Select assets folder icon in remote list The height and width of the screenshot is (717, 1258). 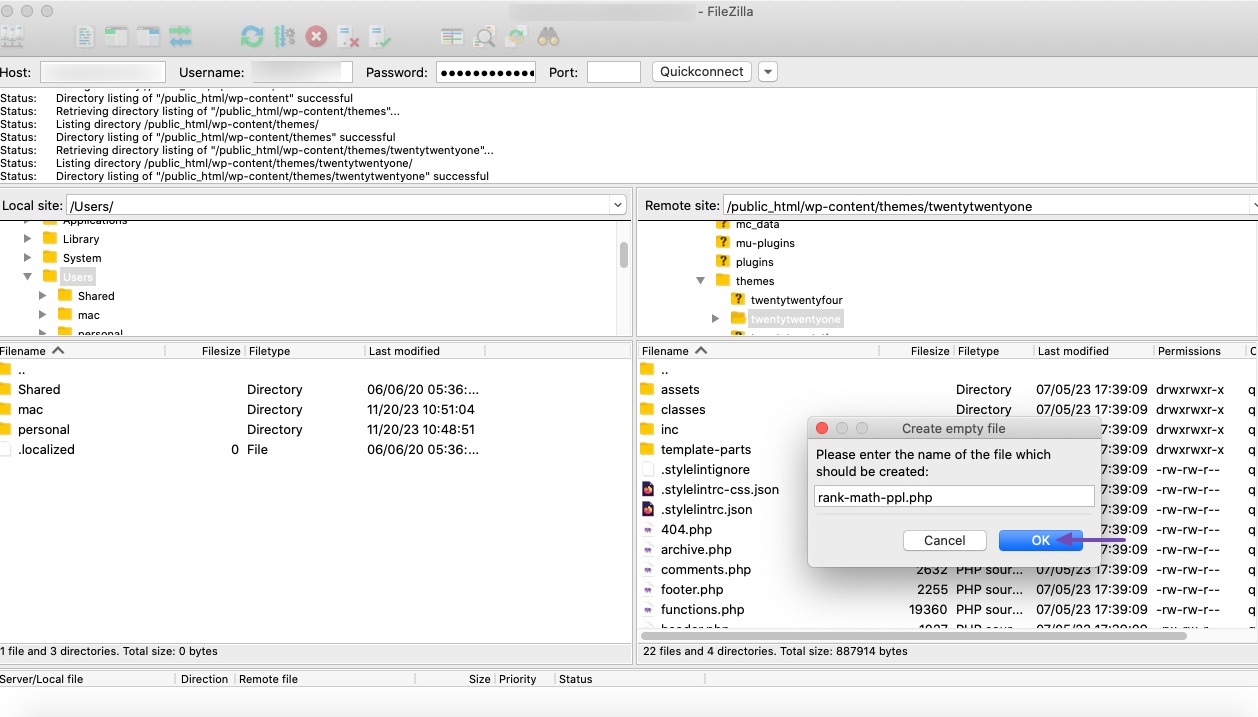(x=647, y=389)
